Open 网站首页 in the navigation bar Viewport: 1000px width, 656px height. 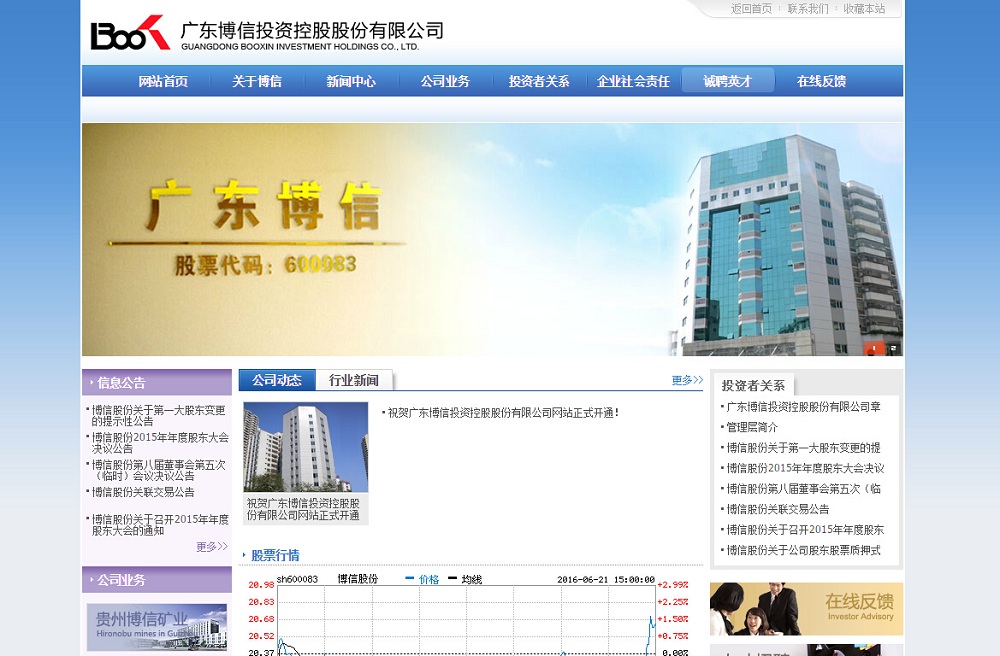tap(163, 82)
